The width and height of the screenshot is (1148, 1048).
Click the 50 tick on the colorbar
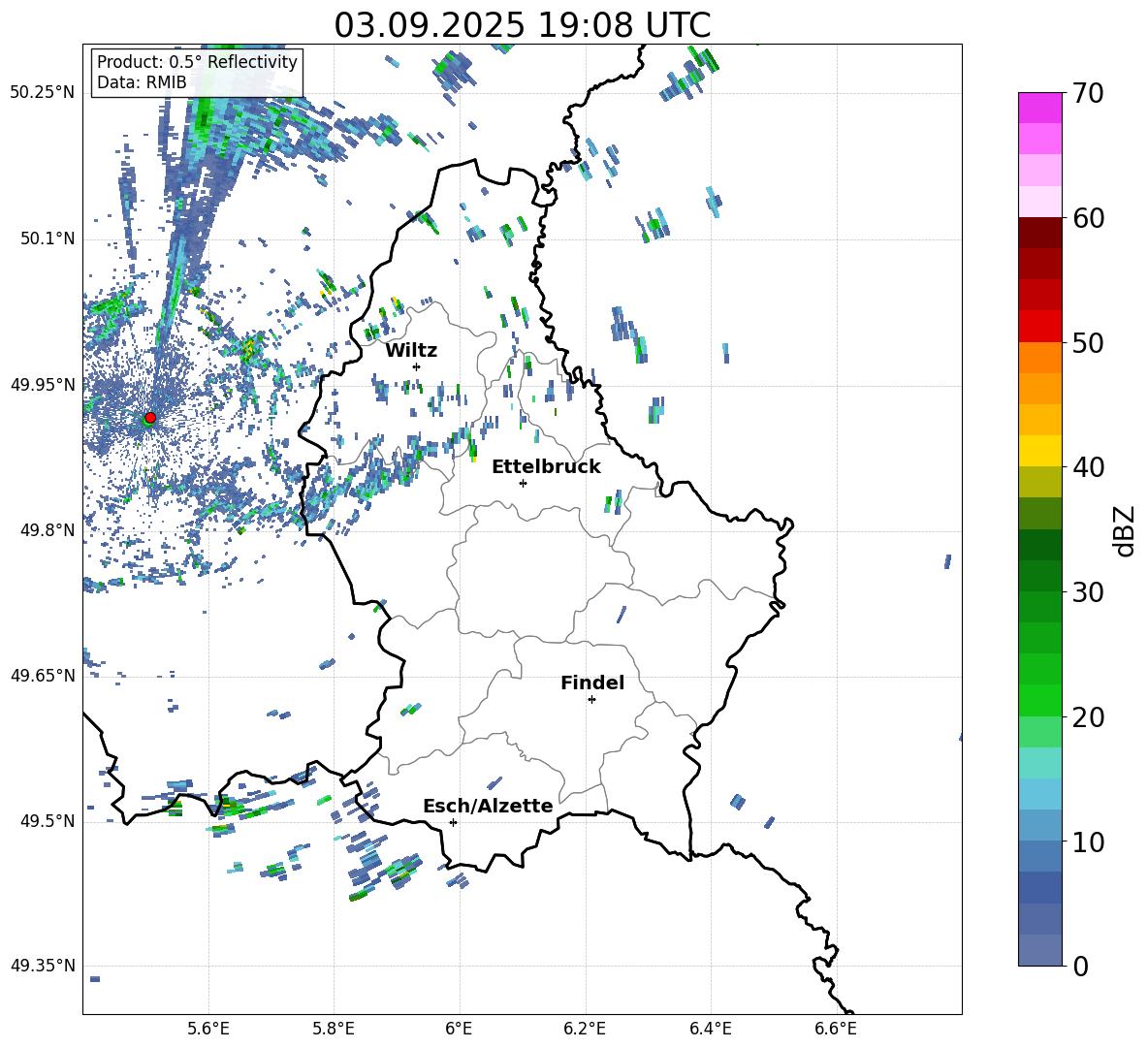[1088, 343]
